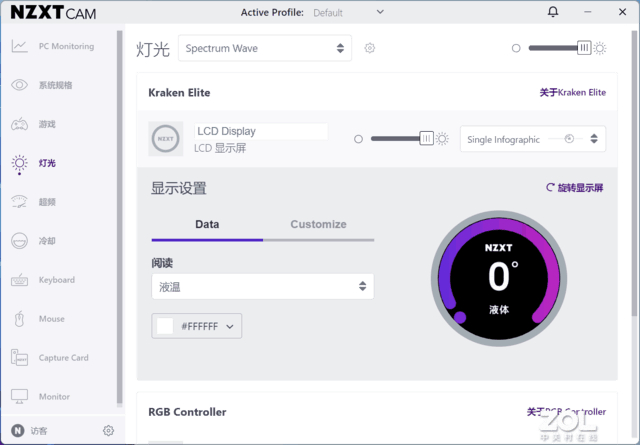Click the RGB Controller heading
The image size is (640, 445).
pos(187,412)
